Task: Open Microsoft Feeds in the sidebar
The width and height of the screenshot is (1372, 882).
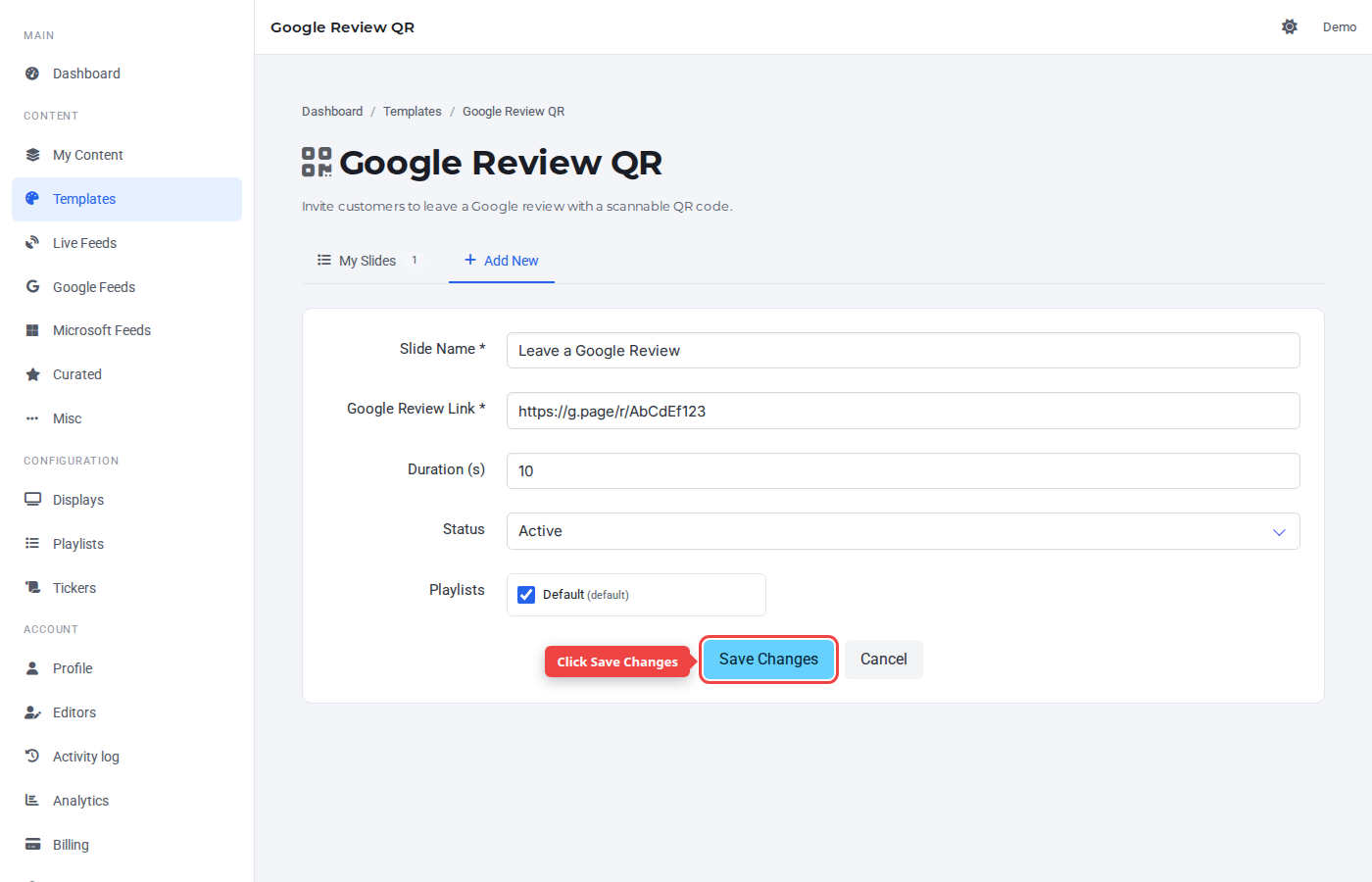Action: click(x=126, y=330)
